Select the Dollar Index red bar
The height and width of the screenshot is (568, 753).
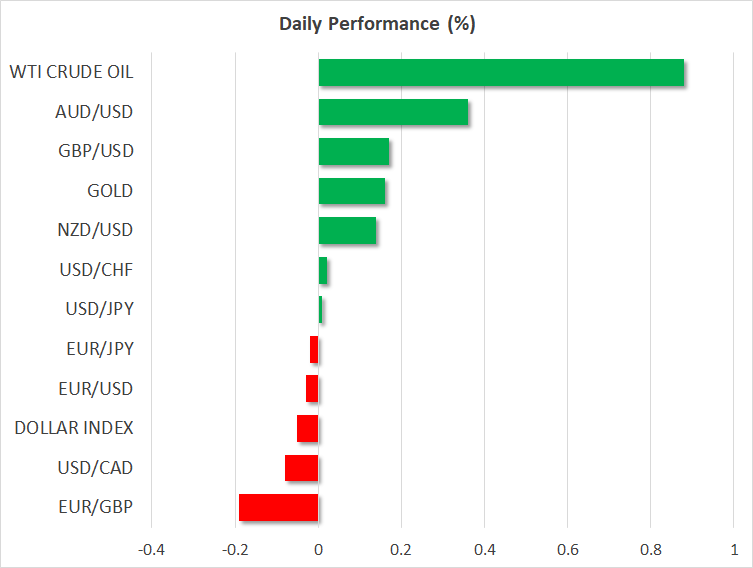coord(307,428)
